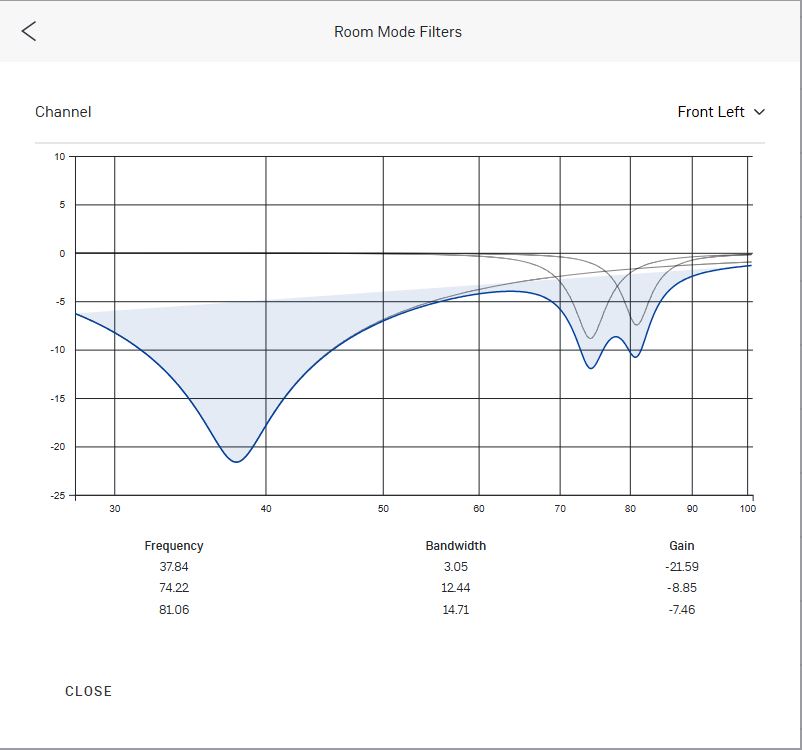Image resolution: width=802 pixels, height=750 pixels.
Task: Select bandwidth value 14.71
Action: 456,610
